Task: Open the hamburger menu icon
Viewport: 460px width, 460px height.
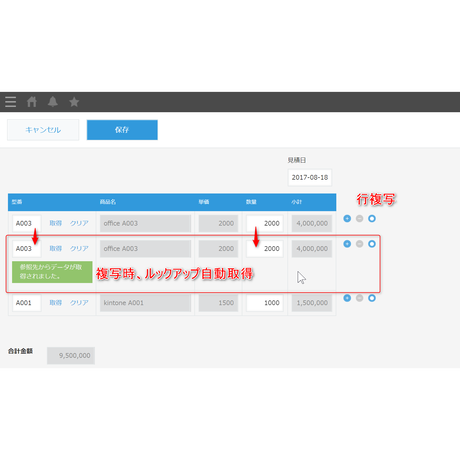Action: (11, 102)
